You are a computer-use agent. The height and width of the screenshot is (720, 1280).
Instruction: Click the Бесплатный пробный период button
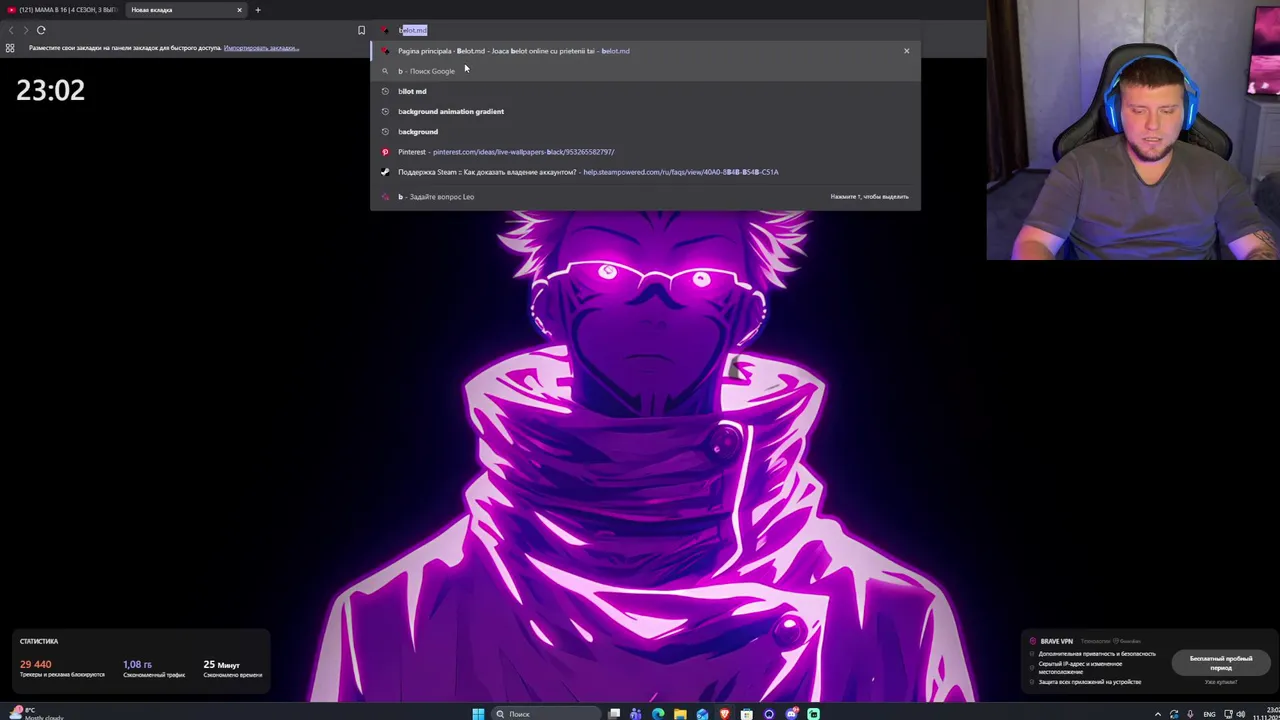[1221, 662]
